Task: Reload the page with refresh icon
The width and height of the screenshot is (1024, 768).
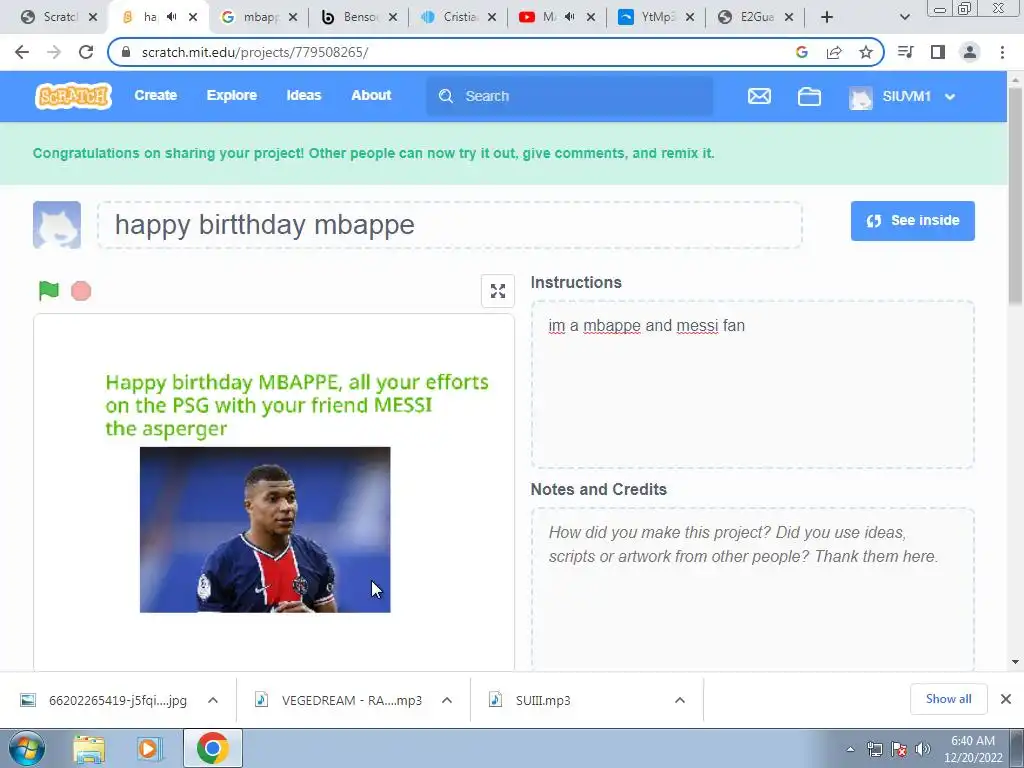Action: coord(86,52)
